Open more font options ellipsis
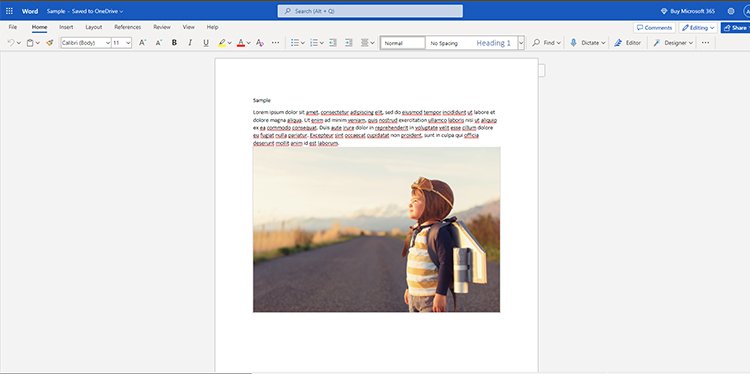The height and width of the screenshot is (375, 750). pyautogui.click(x=276, y=43)
